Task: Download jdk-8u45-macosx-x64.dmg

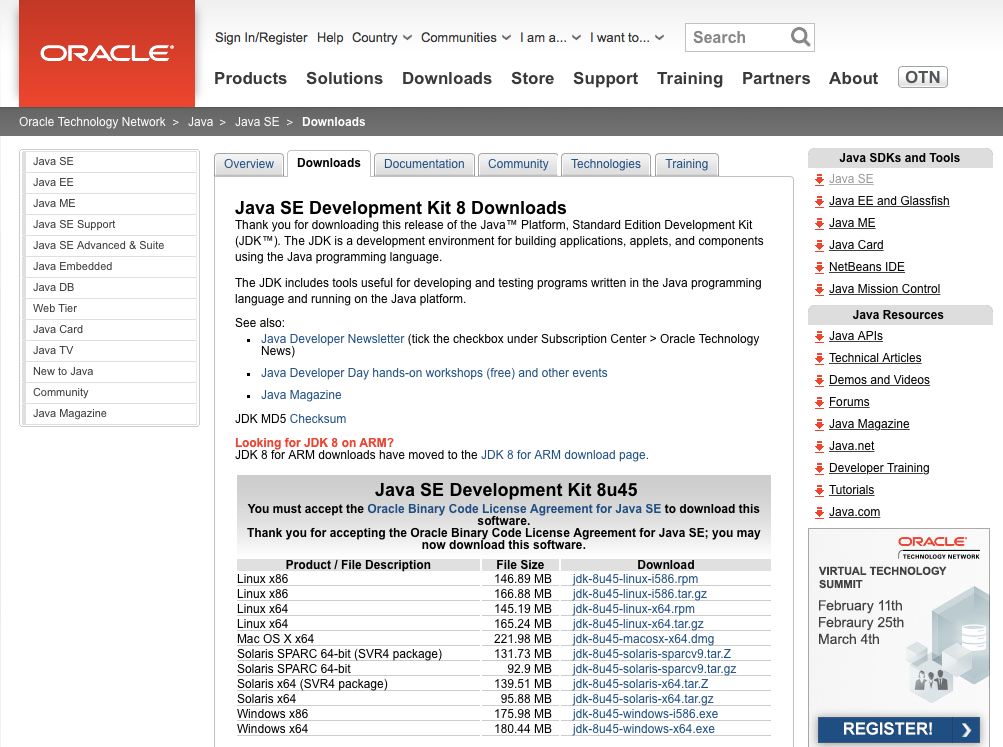Action: click(643, 639)
